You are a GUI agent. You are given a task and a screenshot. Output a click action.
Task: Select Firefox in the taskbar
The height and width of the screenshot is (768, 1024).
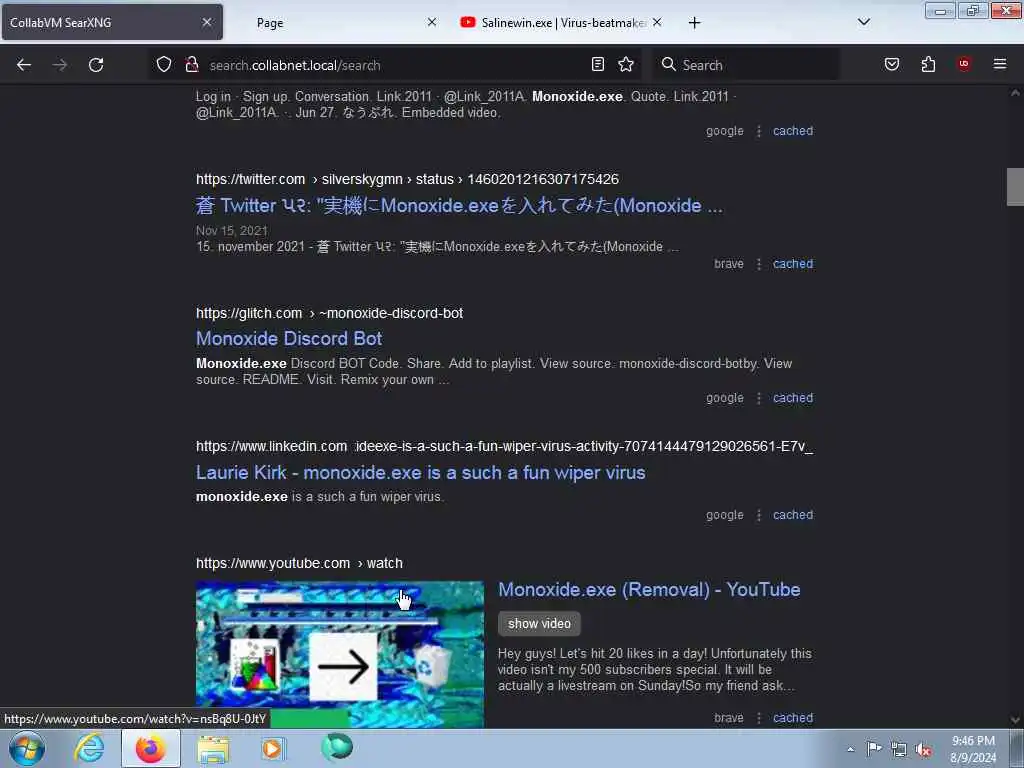(x=150, y=748)
